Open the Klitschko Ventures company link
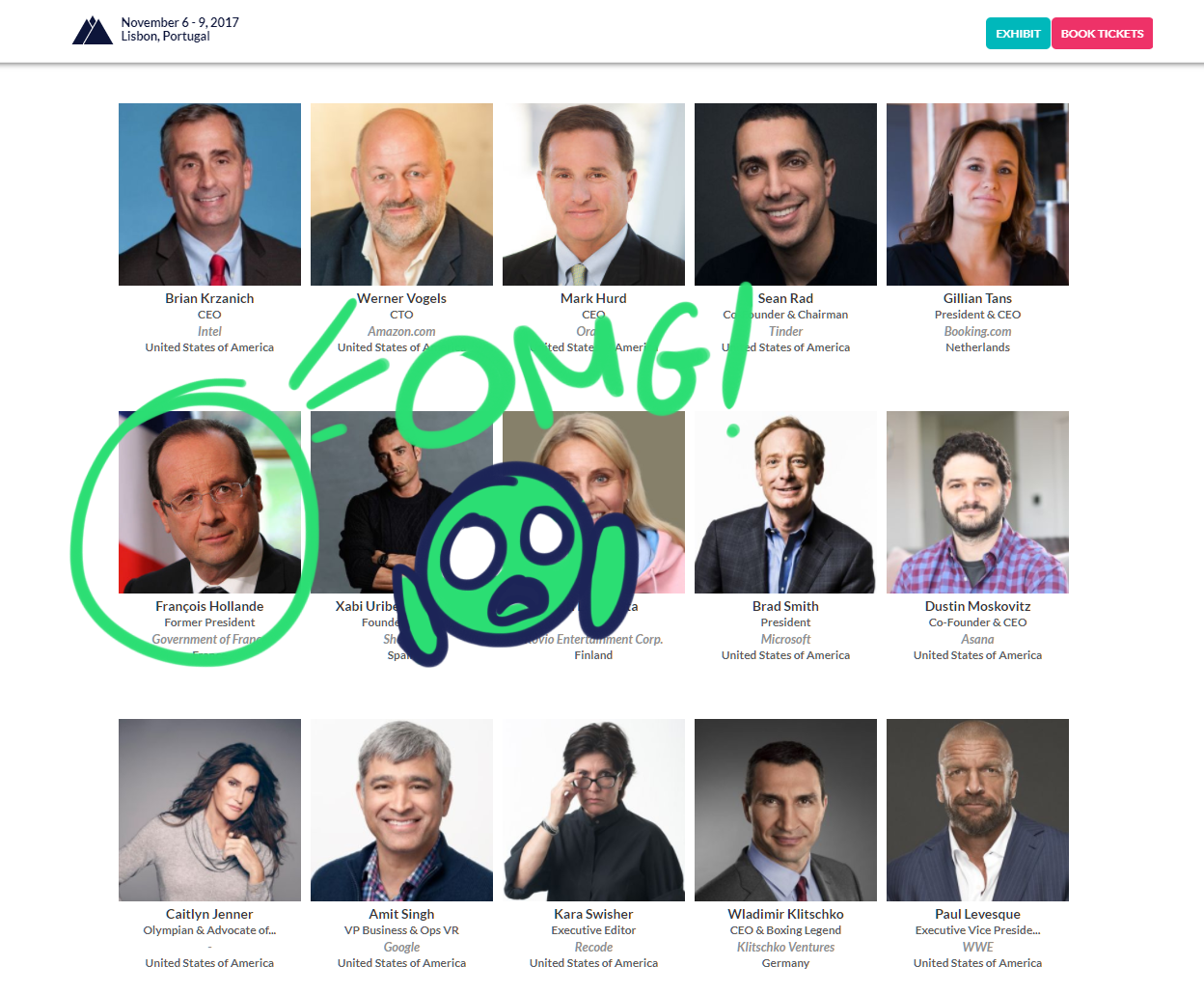This screenshot has width=1204, height=994. click(x=785, y=947)
